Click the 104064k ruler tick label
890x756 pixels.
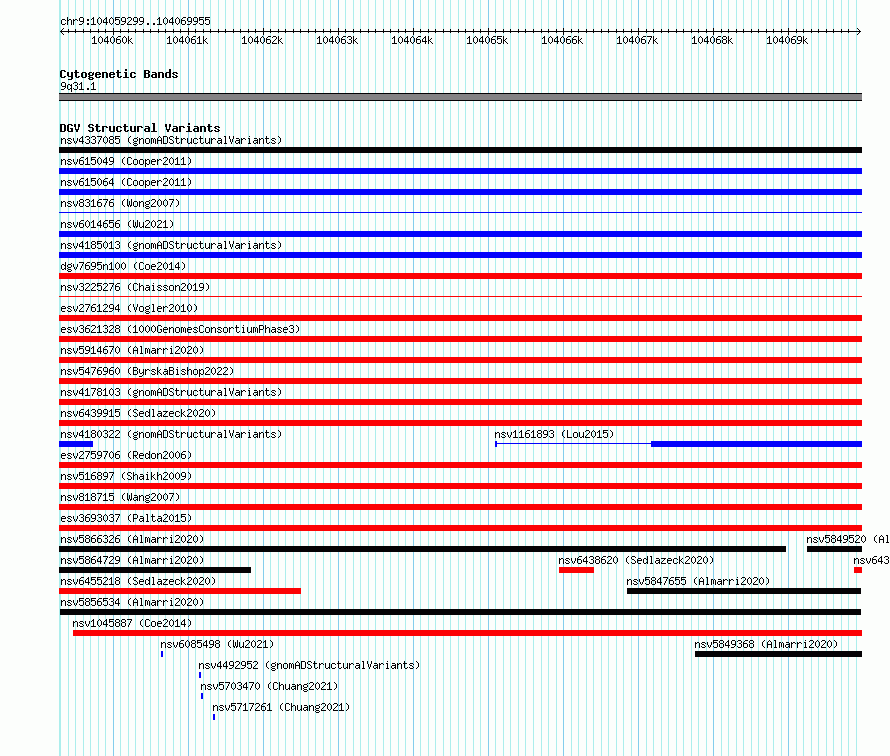click(x=412, y=40)
